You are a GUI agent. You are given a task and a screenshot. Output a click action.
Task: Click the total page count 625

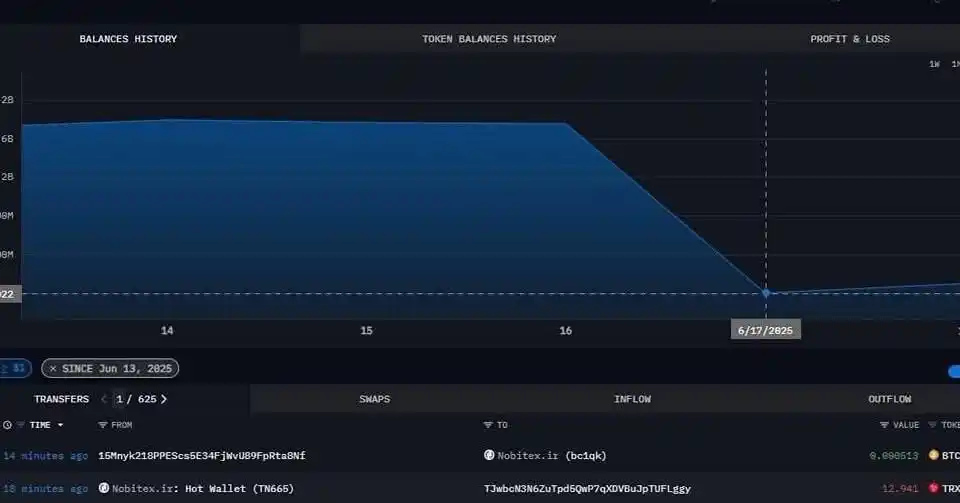pyautogui.click(x=147, y=399)
